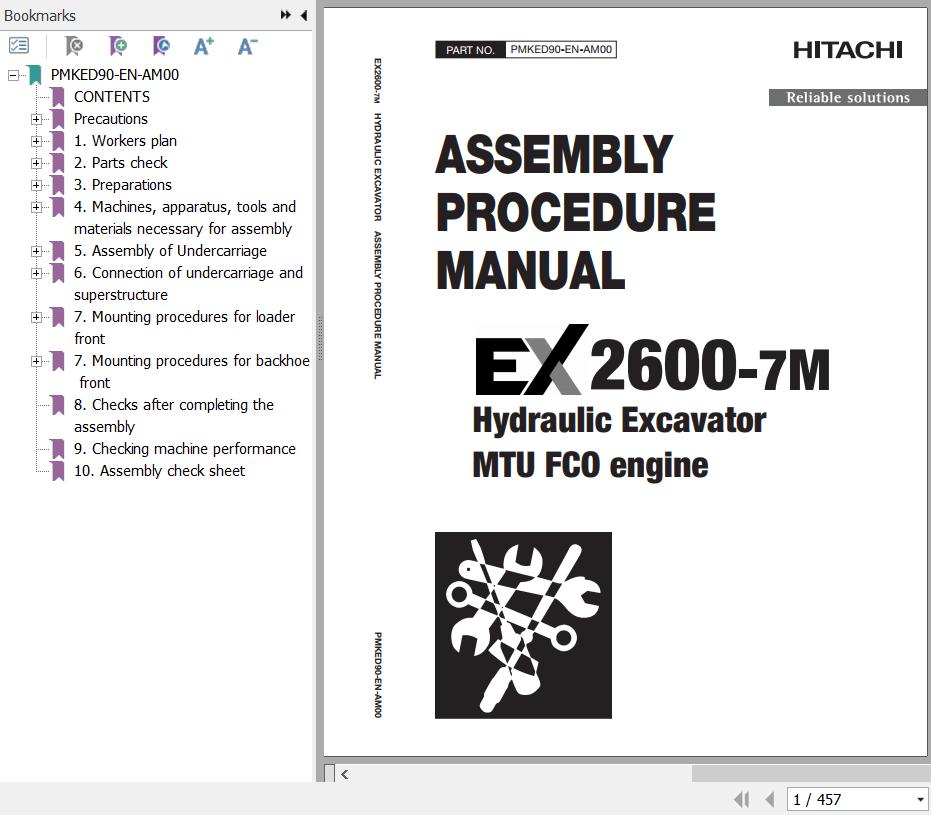The width and height of the screenshot is (931, 815).
Task: Click bookmark icon beside 10. Assembly check sheet
Action: pos(58,471)
